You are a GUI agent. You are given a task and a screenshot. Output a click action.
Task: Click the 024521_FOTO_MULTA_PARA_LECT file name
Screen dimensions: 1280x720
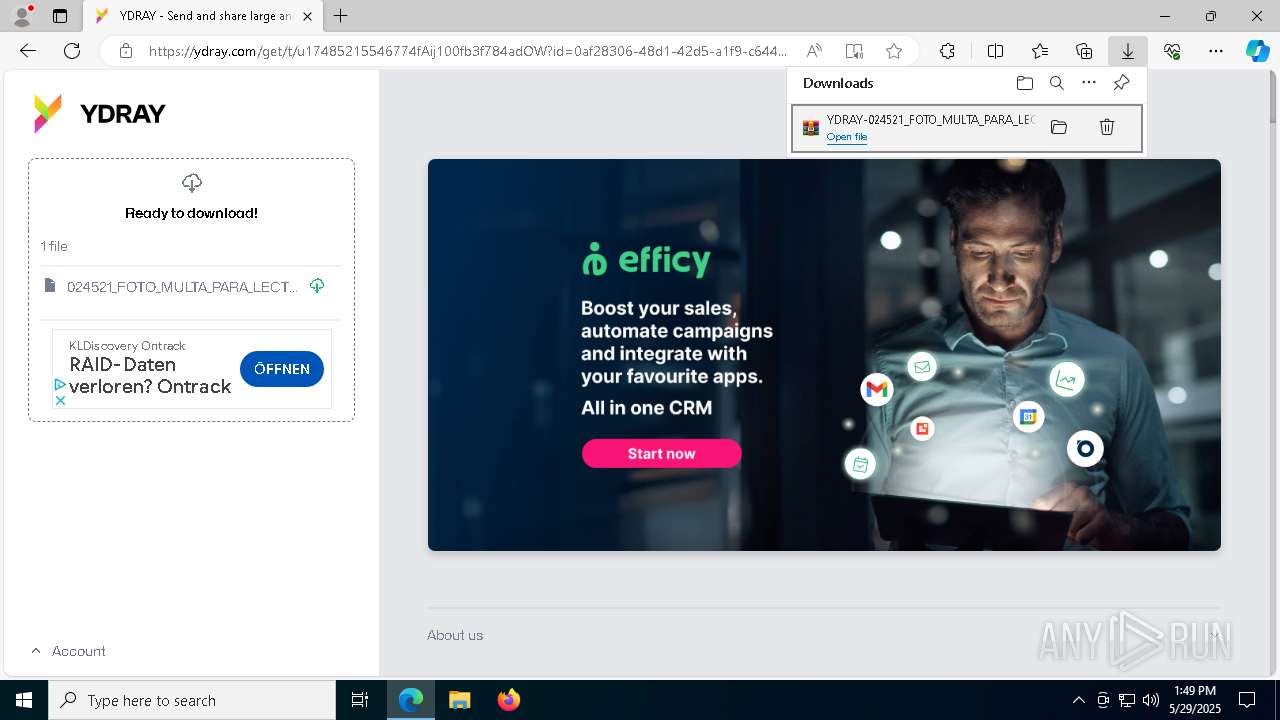(182, 287)
